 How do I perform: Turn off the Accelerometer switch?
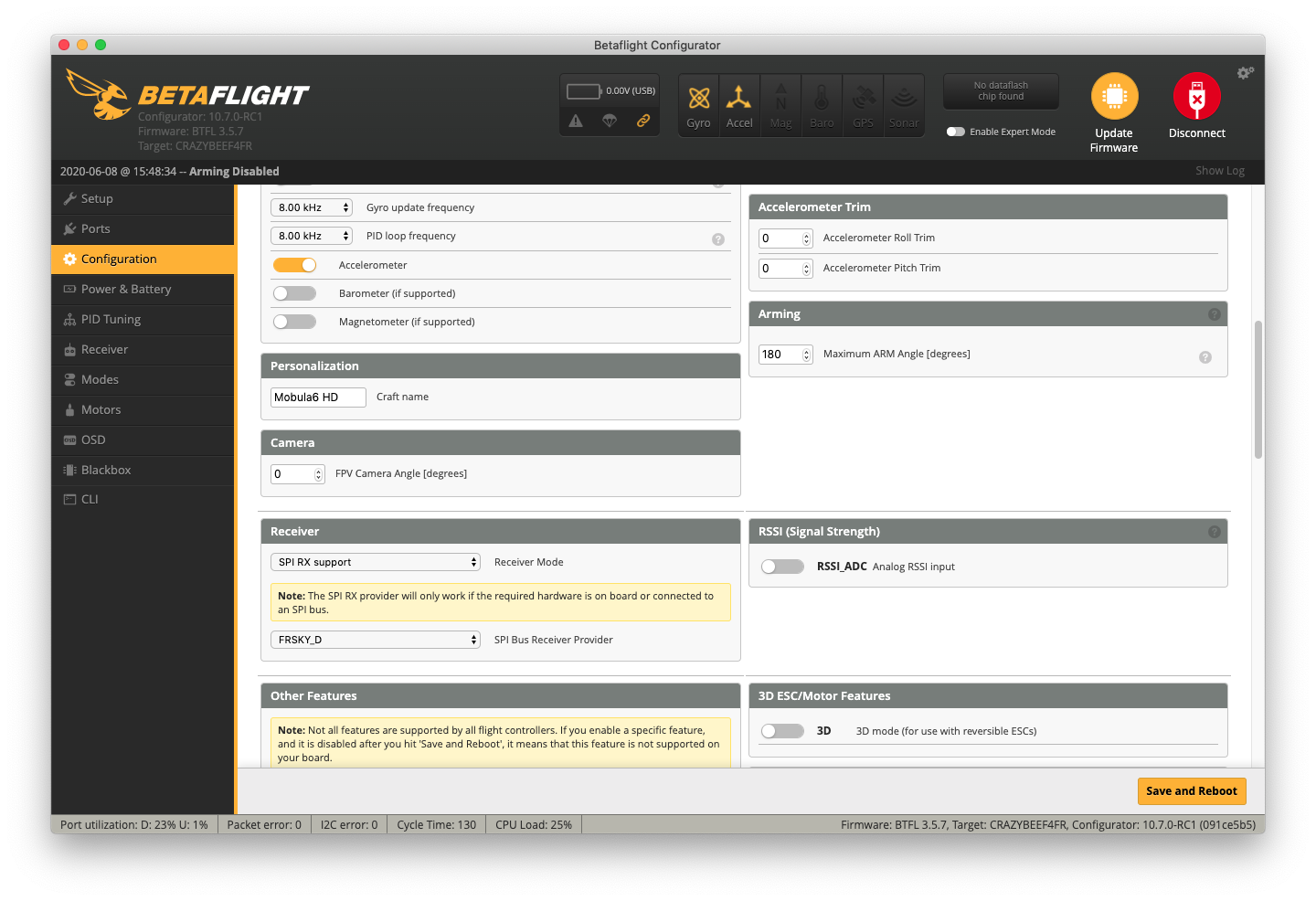pos(294,265)
